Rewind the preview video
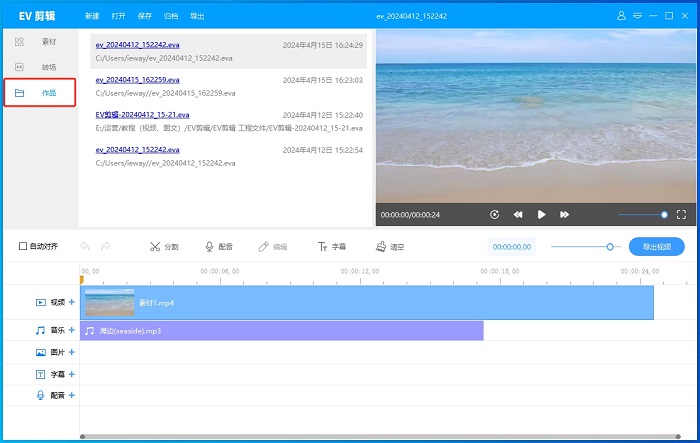The width and height of the screenshot is (700, 443). click(x=518, y=214)
